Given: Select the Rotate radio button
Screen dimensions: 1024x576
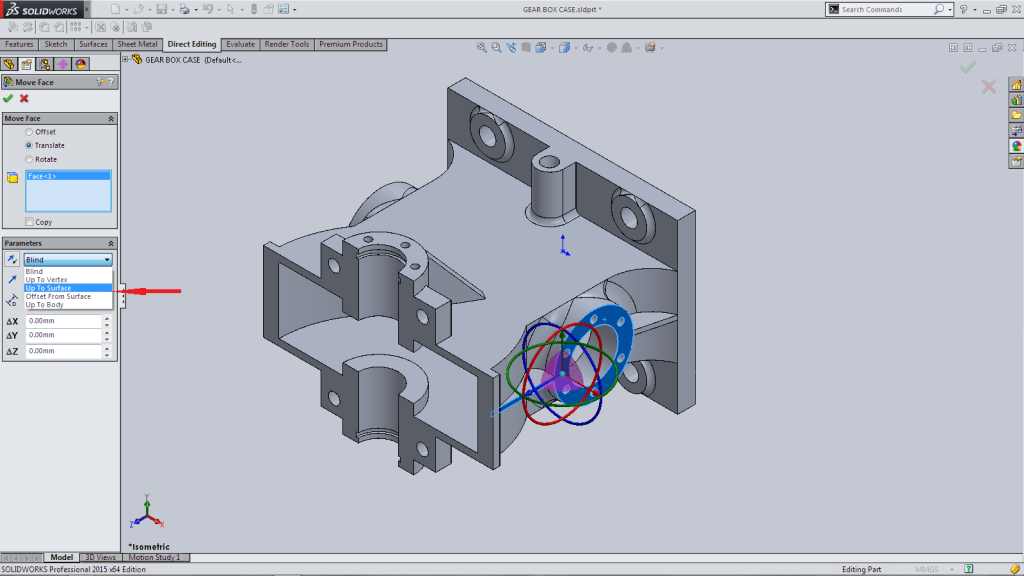Looking at the screenshot, I should pos(31,159).
